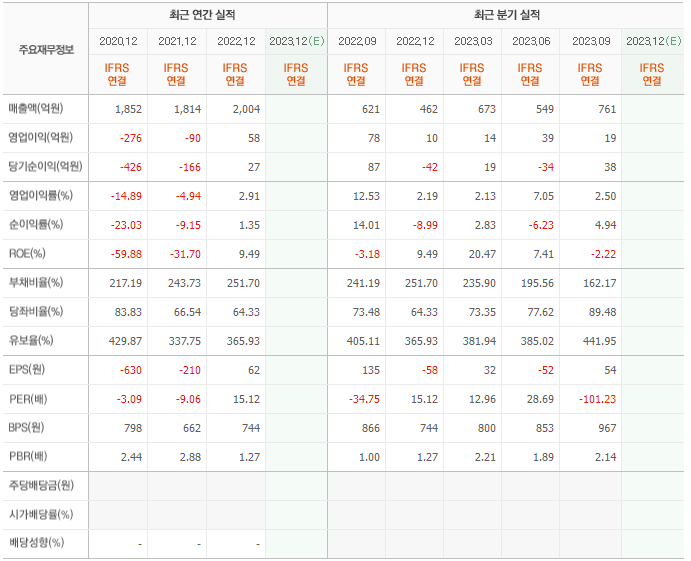Select the revenue value 2,004

point(246,109)
